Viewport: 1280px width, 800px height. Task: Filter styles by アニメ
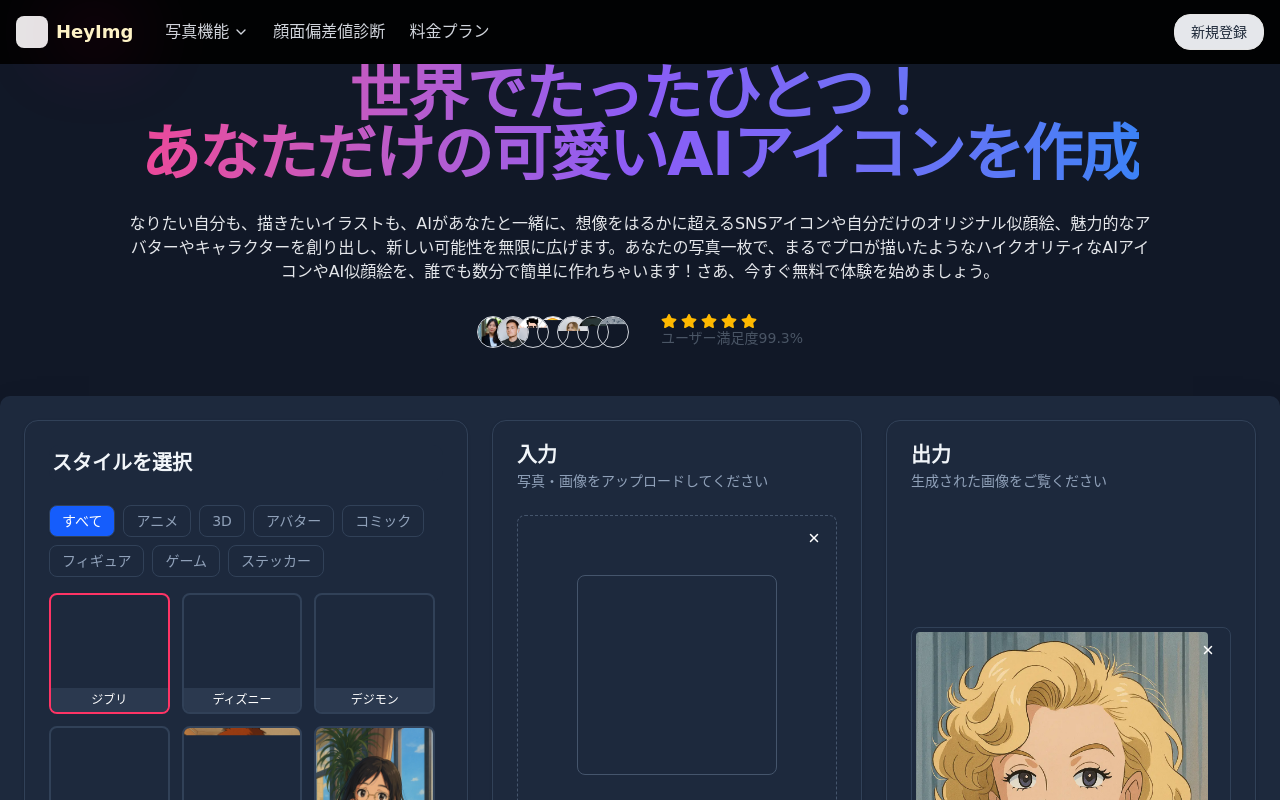(x=157, y=521)
